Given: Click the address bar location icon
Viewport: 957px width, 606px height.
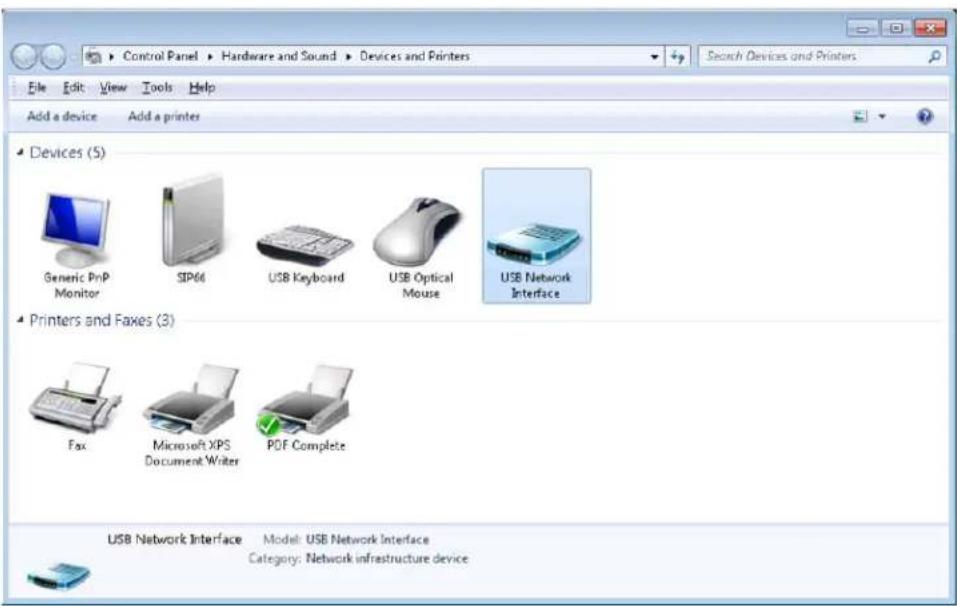Looking at the screenshot, I should click(x=93, y=57).
